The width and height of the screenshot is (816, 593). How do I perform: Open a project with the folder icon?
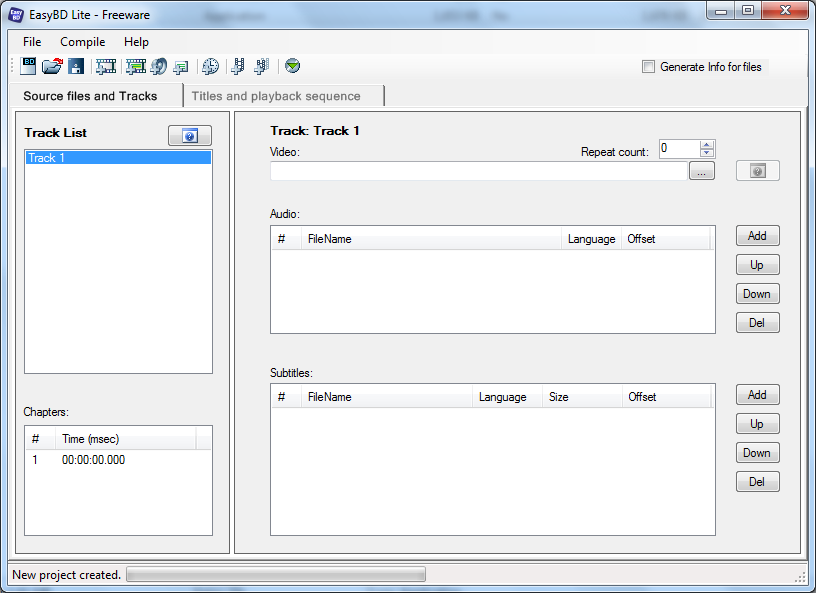pyautogui.click(x=52, y=66)
